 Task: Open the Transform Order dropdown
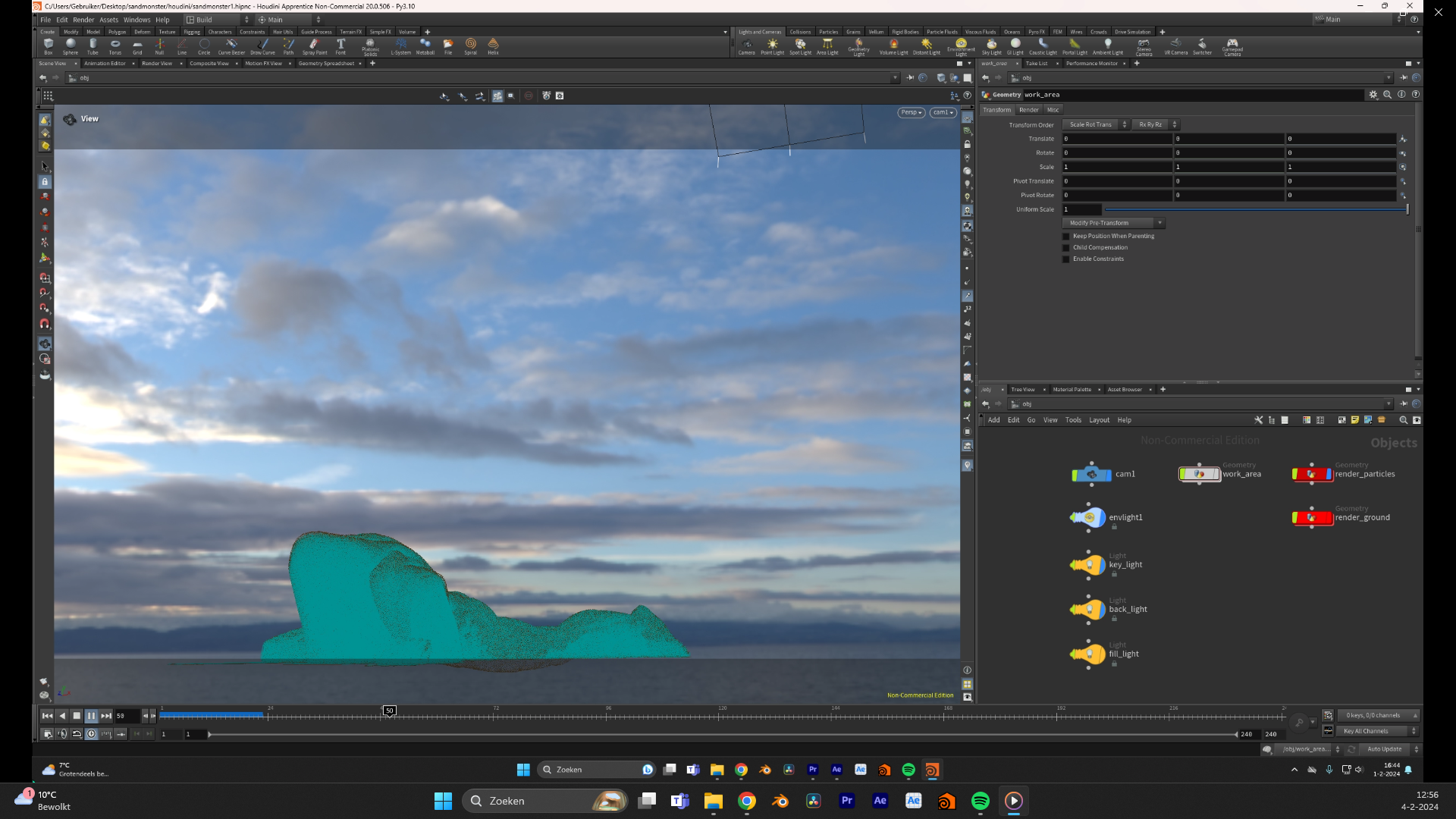point(1095,125)
